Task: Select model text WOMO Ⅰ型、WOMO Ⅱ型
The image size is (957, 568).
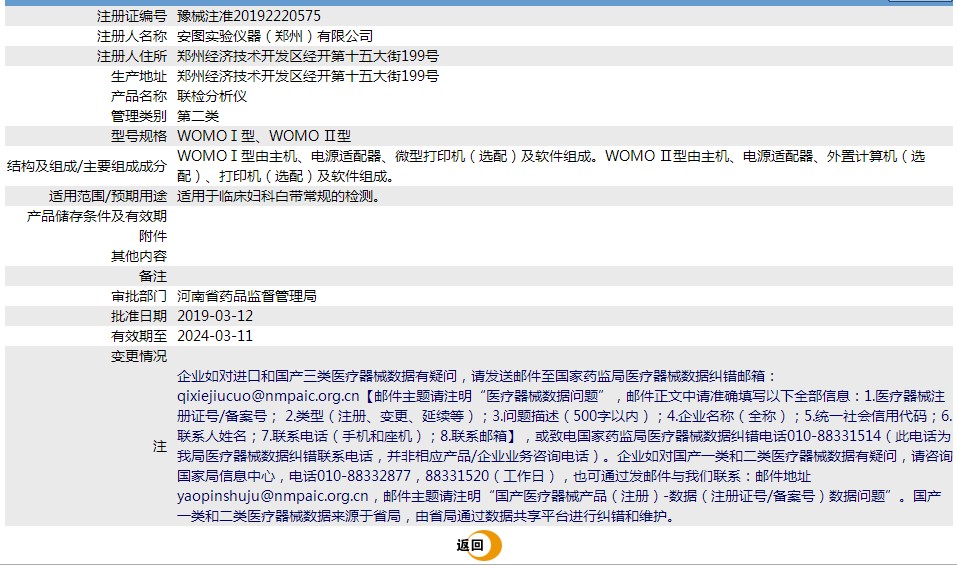Action: 264,136
